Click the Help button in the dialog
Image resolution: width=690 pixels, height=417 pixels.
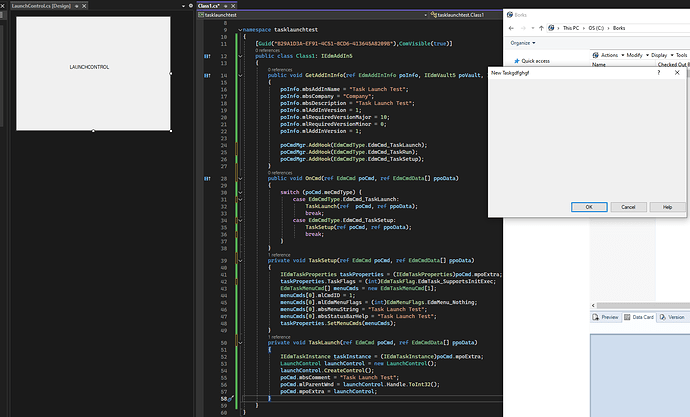[667, 207]
